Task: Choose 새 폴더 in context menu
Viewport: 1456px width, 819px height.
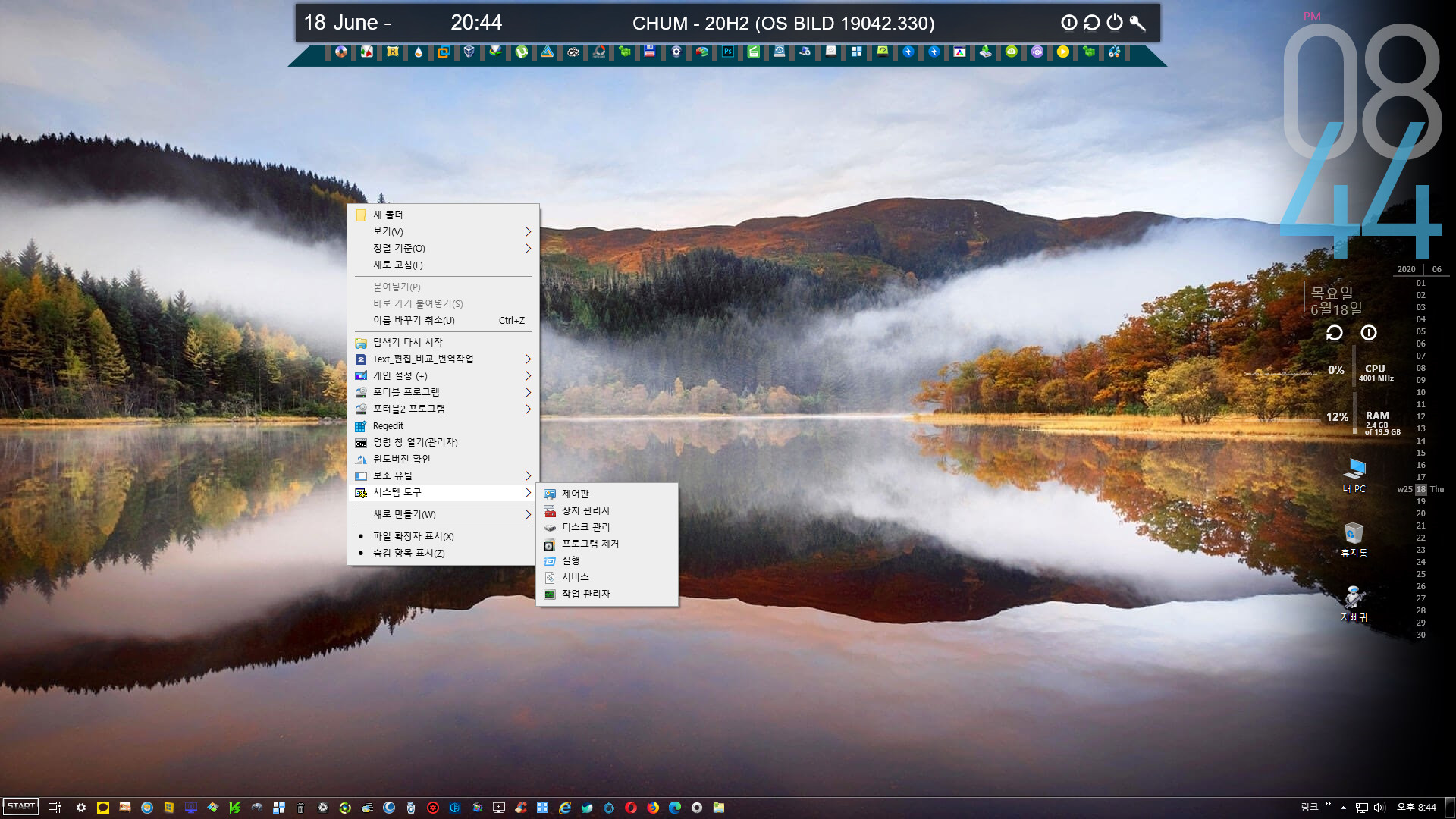Action: (x=443, y=215)
